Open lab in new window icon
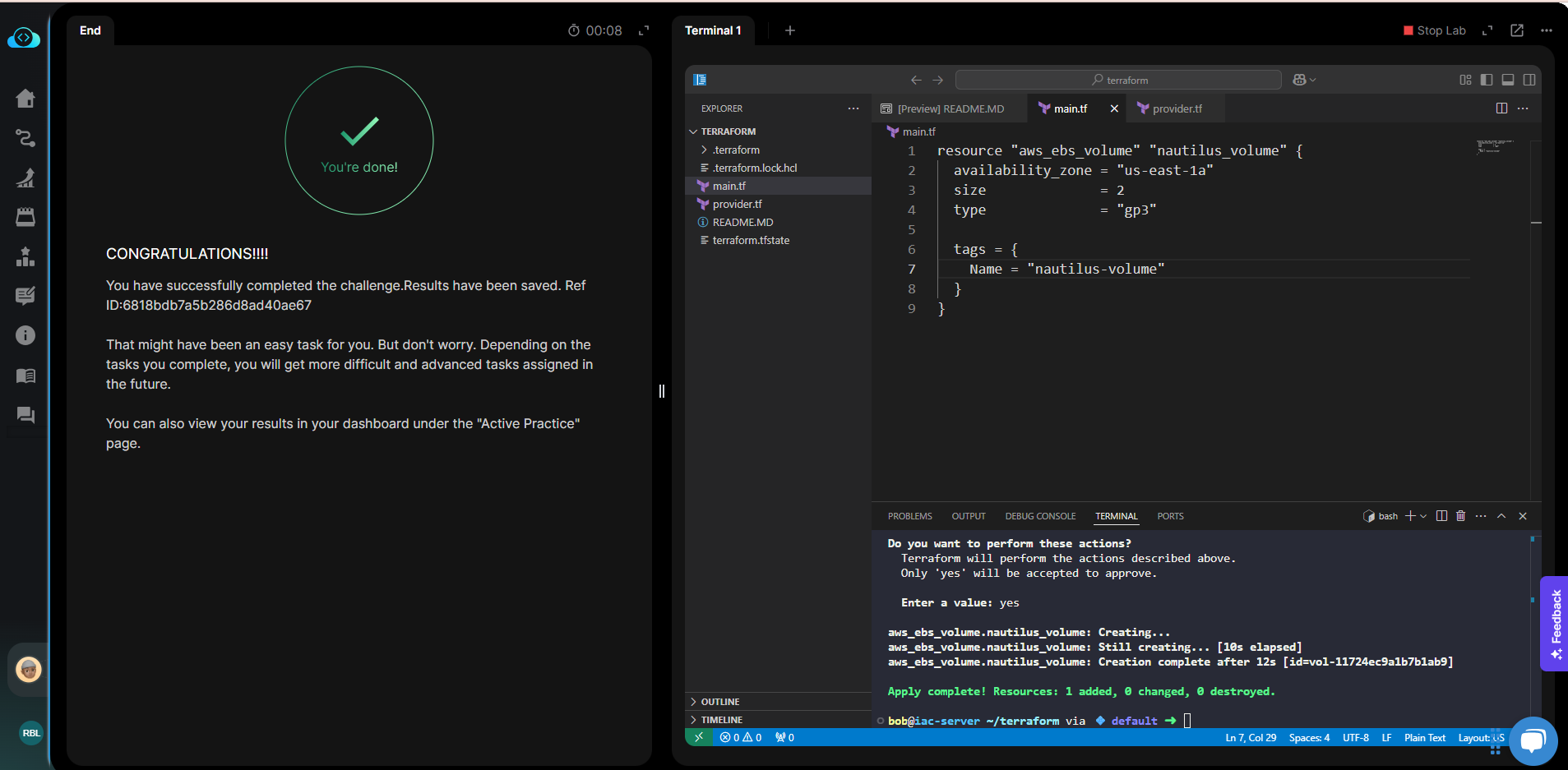This screenshot has height=770, width=1568. click(x=1517, y=30)
